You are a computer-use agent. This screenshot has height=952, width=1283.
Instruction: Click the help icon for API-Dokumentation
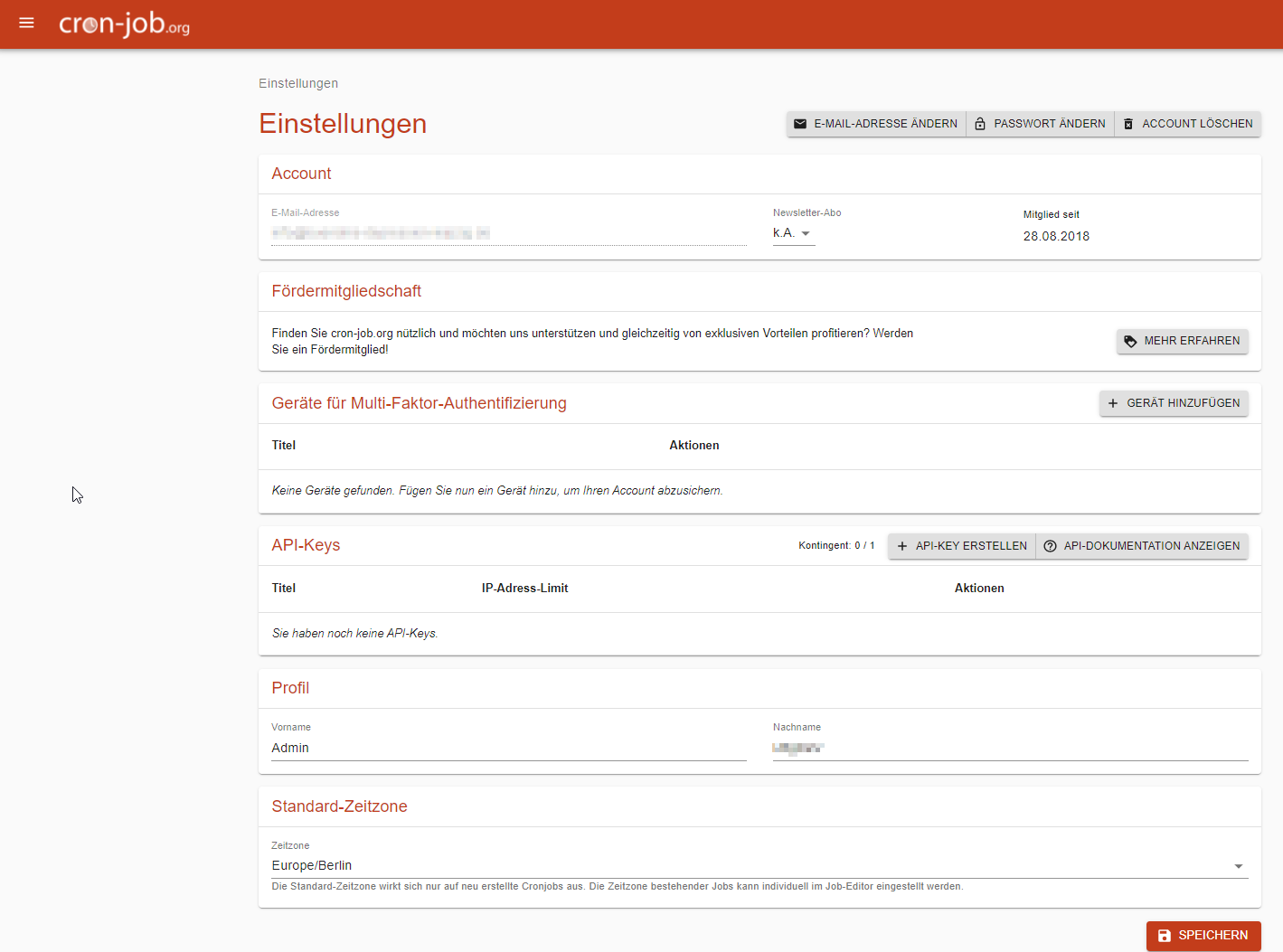point(1050,546)
